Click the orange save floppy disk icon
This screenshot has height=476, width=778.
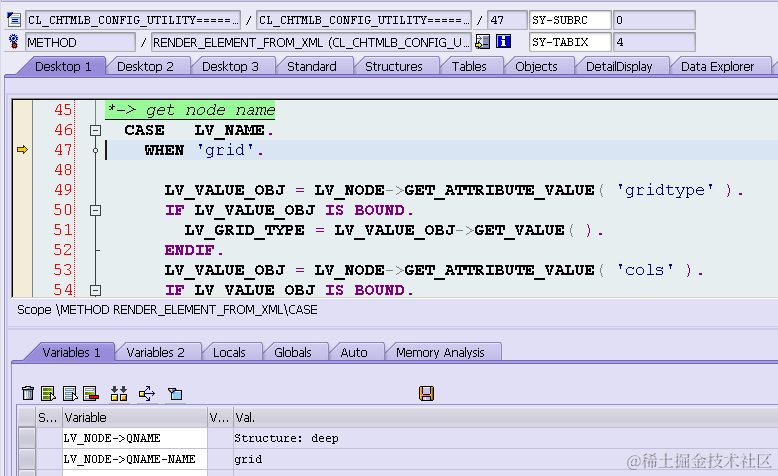[x=426, y=394]
